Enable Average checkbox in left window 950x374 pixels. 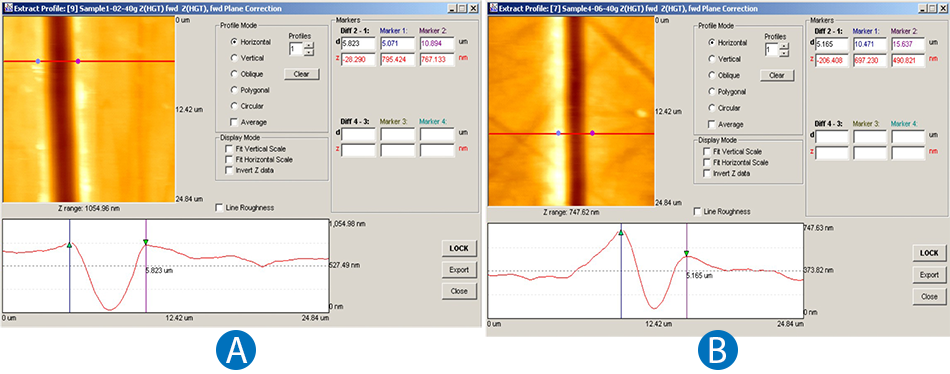coord(234,122)
